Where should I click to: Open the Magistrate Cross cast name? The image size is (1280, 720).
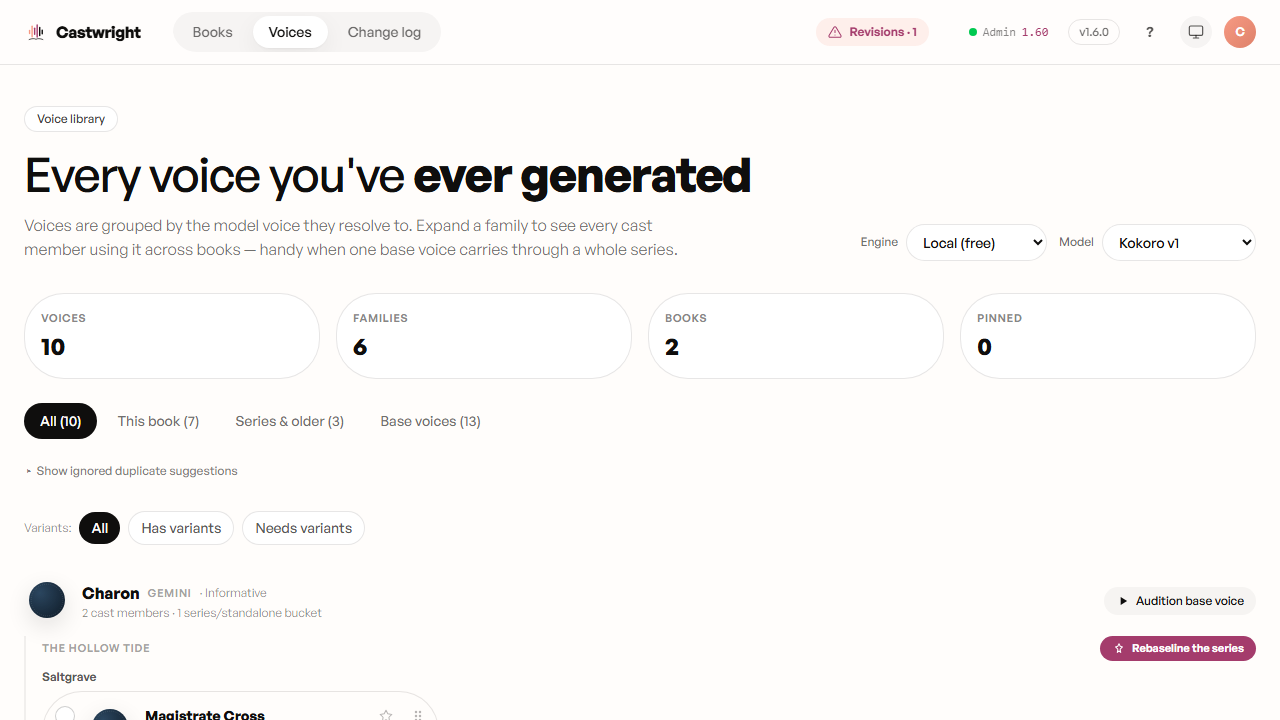click(x=205, y=714)
